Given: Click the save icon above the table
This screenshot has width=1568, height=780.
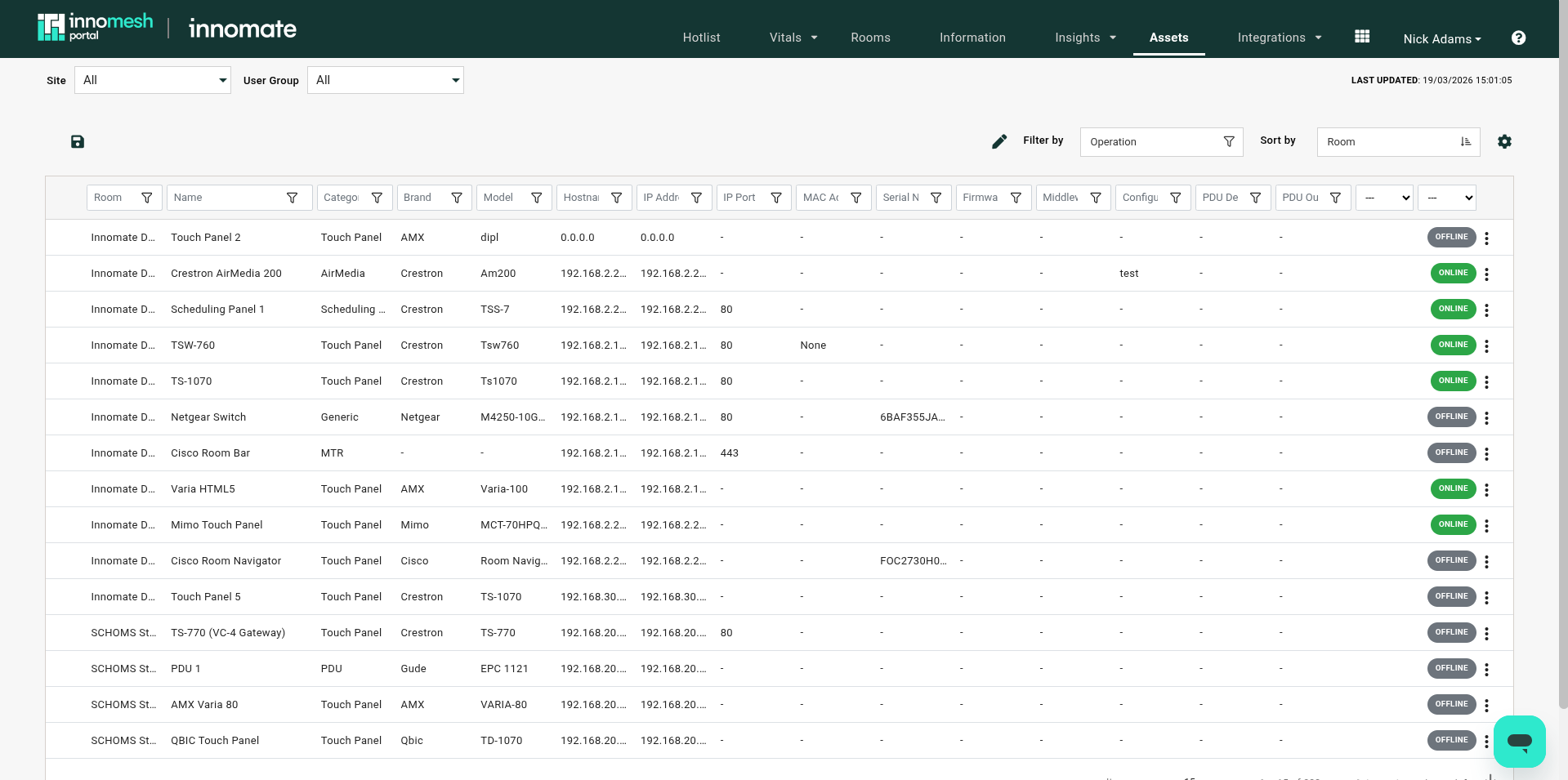Looking at the screenshot, I should pyautogui.click(x=78, y=142).
